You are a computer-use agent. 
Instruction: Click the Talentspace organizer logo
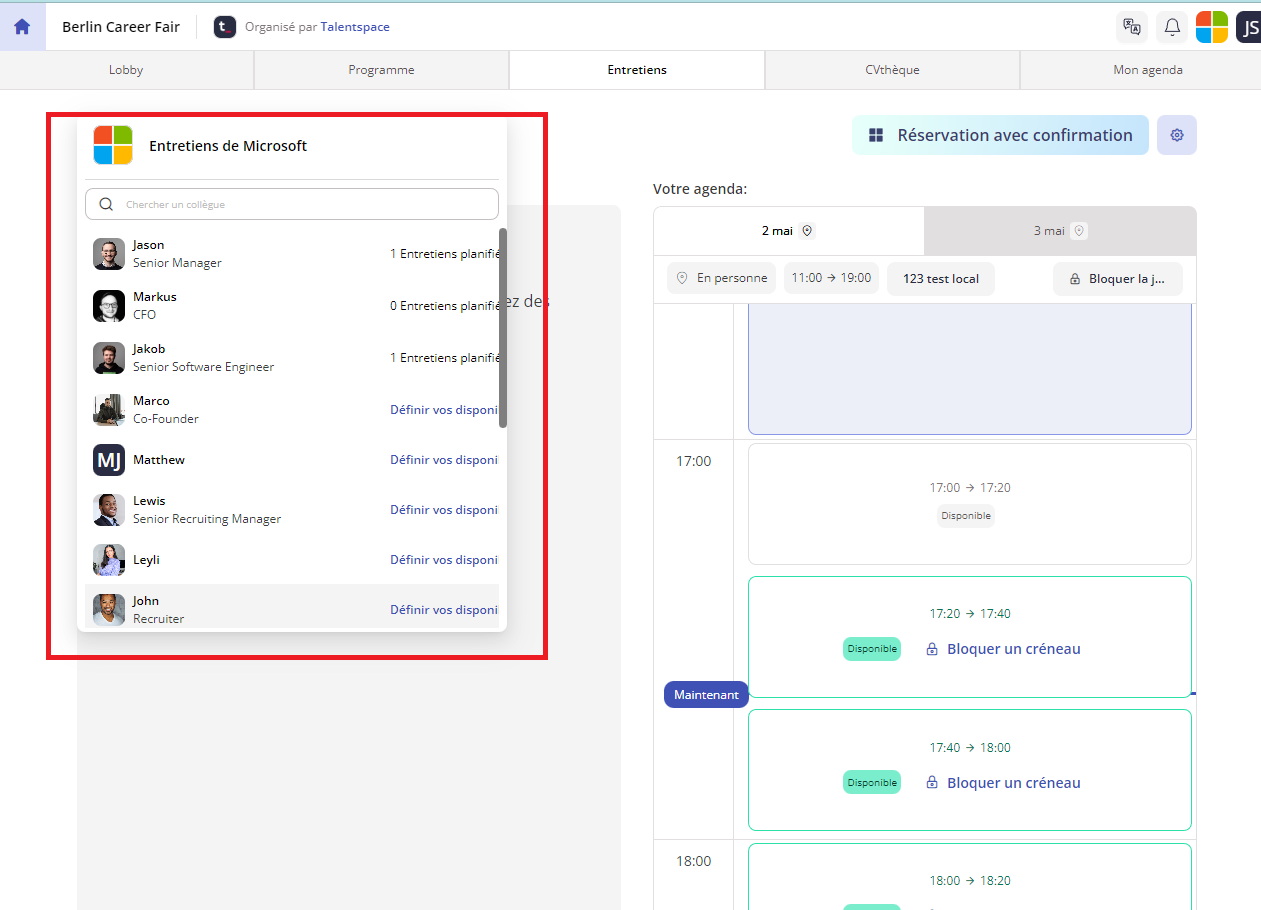(225, 27)
